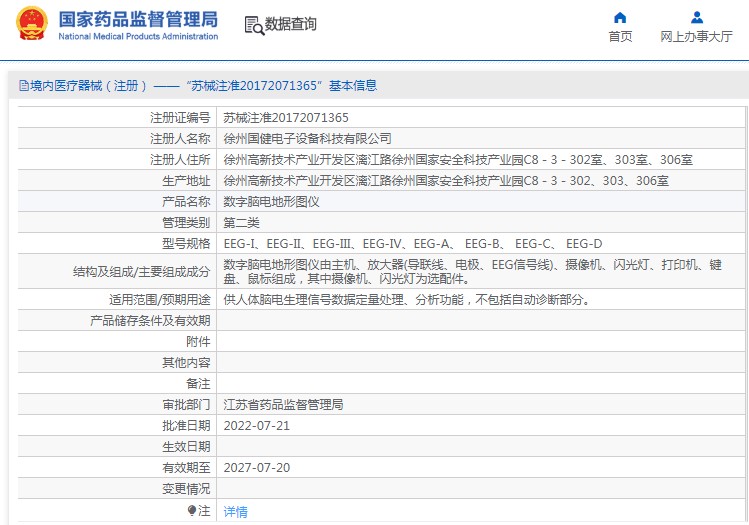749x525 pixels.
Task: Click the approval date 2022-07-21
Action: 256,426
